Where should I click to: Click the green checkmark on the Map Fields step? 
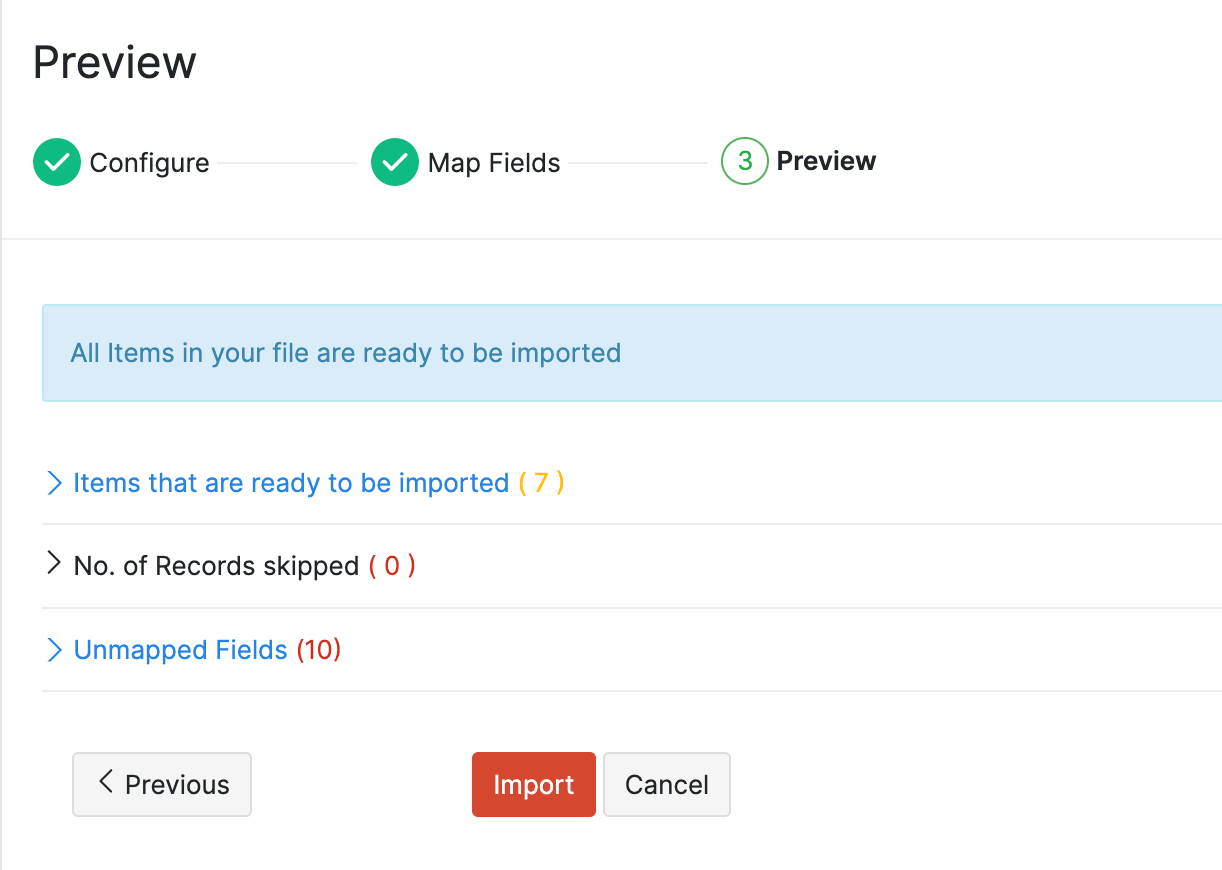pos(395,162)
